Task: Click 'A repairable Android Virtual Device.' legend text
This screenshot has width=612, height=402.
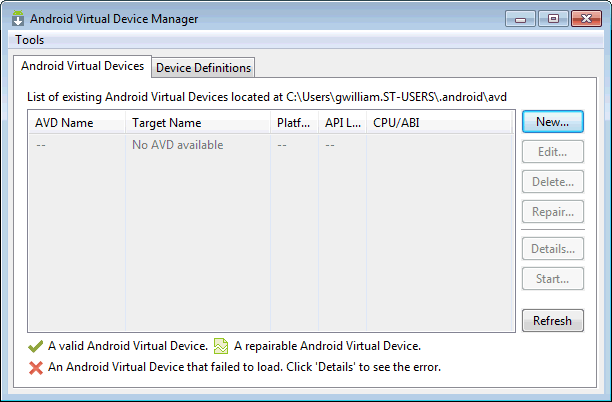Action: pyautogui.click(x=327, y=346)
